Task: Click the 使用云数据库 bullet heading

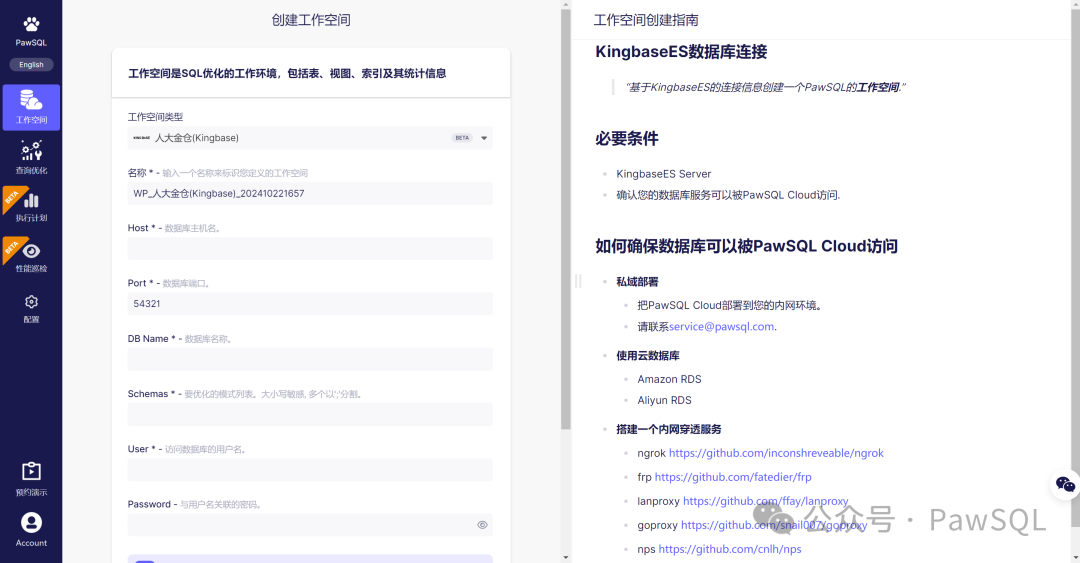Action: (647, 356)
